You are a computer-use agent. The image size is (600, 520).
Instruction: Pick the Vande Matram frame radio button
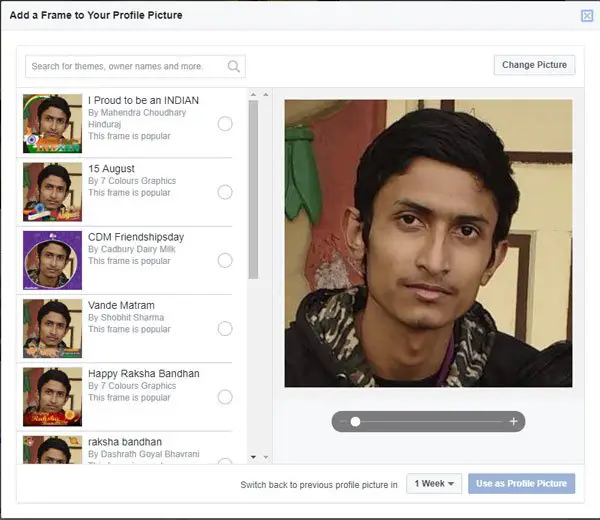tap(225, 328)
